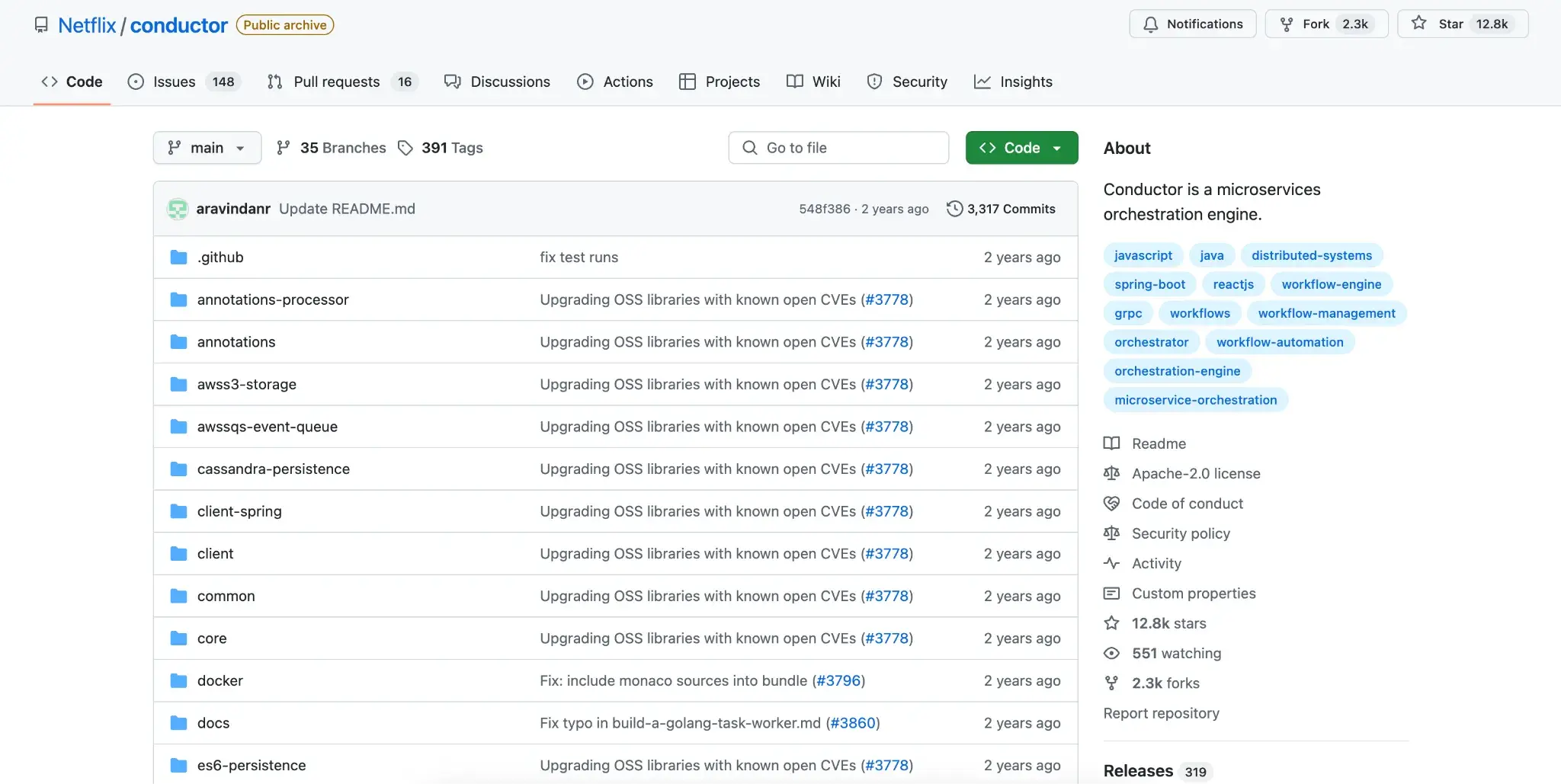
Task: Click the annotations-processor folder icon
Action: pos(179,299)
